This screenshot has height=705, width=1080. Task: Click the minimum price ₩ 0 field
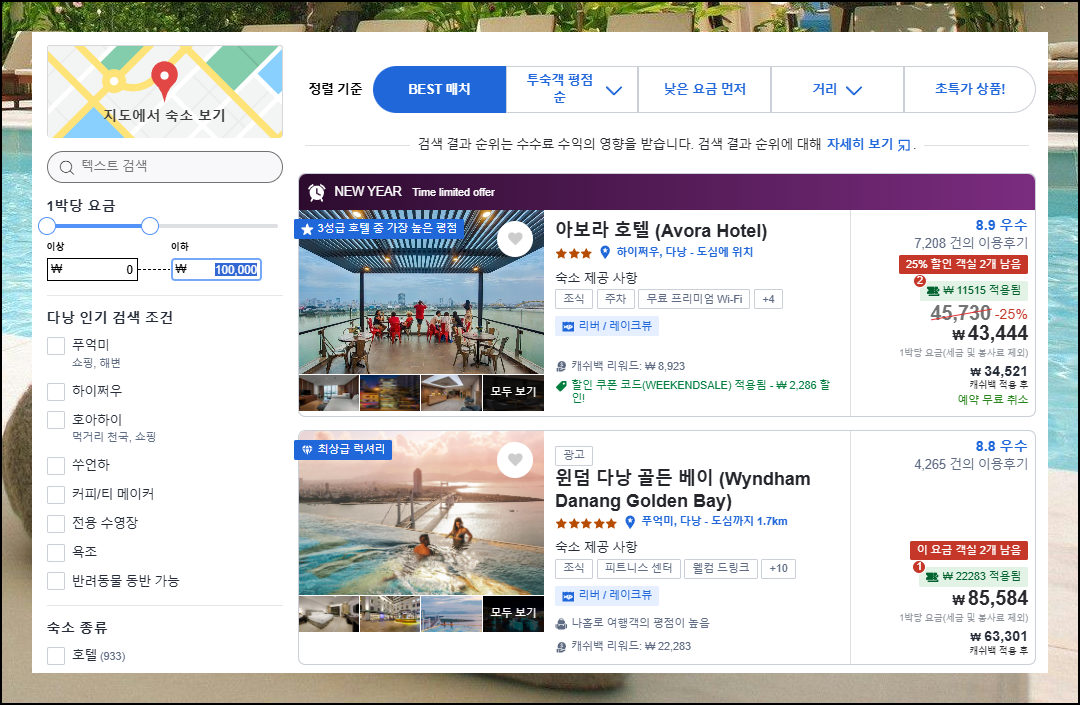92,269
